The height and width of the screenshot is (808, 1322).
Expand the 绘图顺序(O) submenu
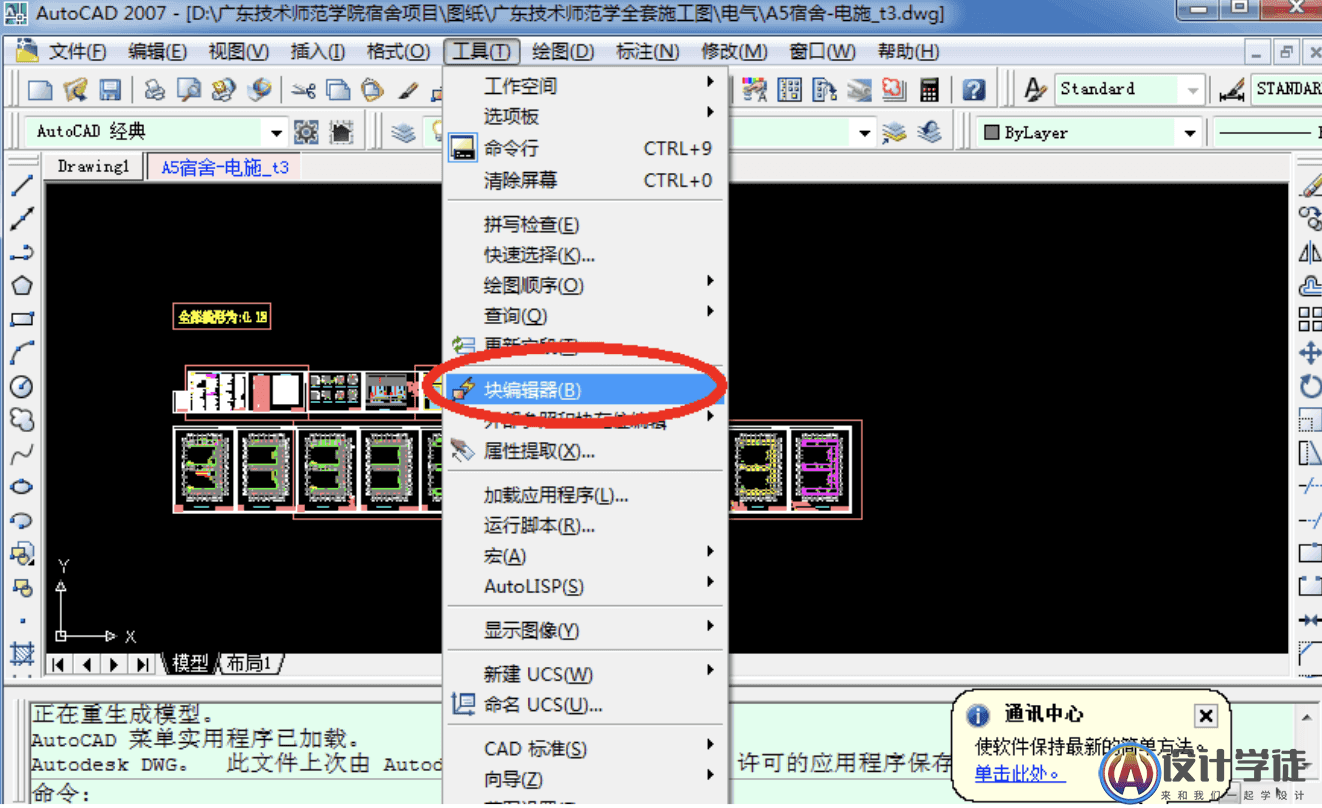(585, 286)
